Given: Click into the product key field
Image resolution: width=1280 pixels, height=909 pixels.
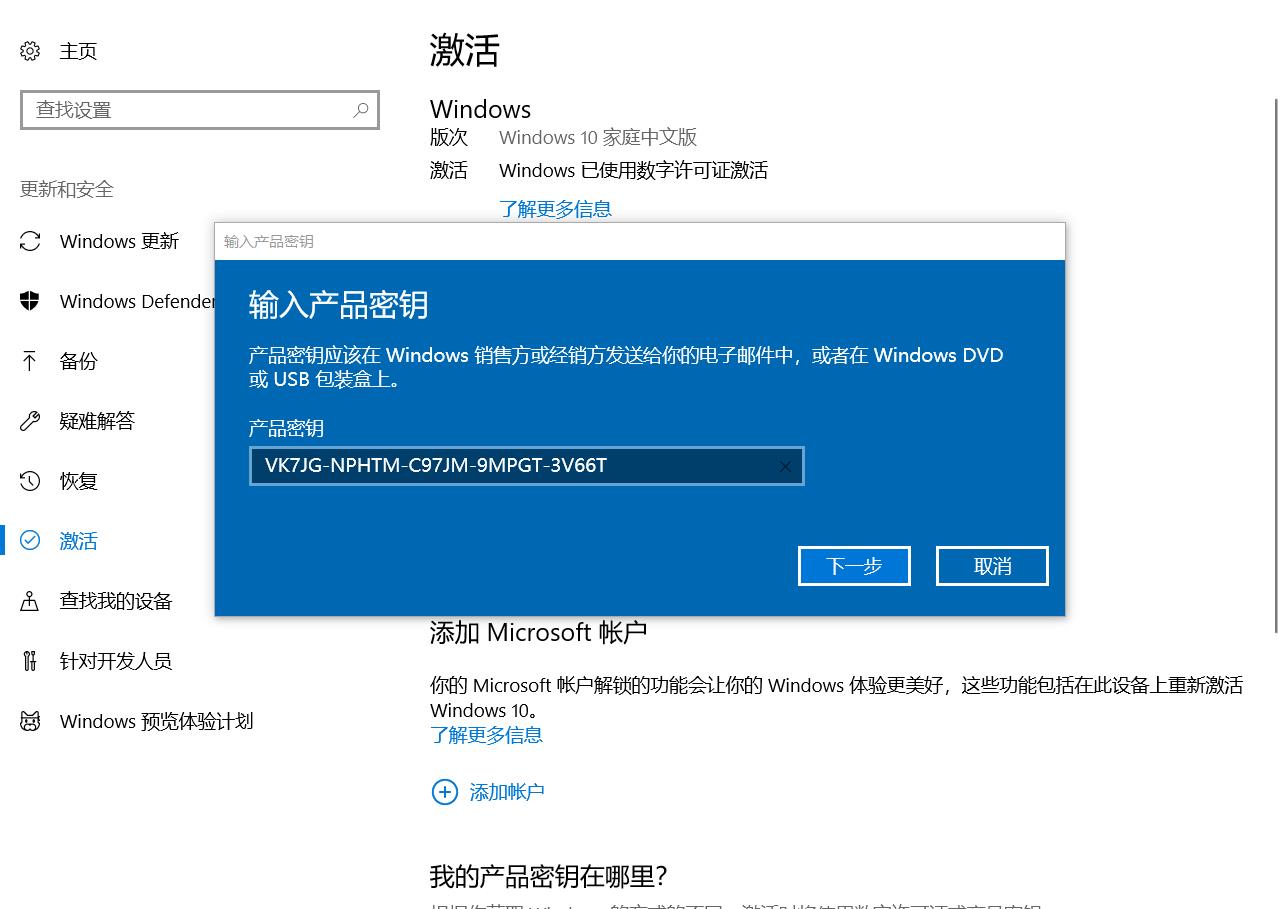Looking at the screenshot, I should click(527, 466).
